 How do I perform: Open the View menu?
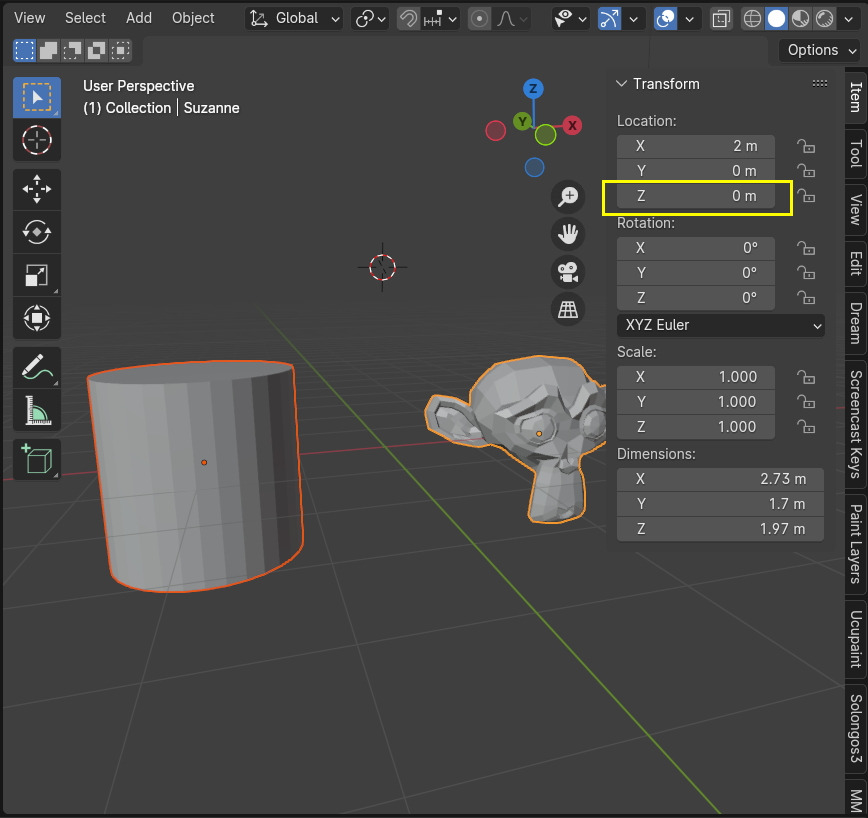(x=29, y=18)
